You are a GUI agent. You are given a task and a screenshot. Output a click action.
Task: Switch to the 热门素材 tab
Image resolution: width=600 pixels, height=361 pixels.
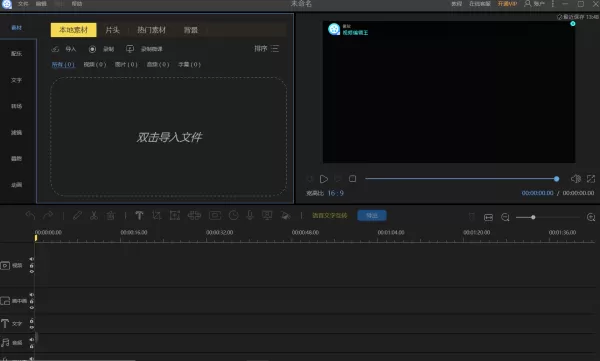click(x=152, y=30)
